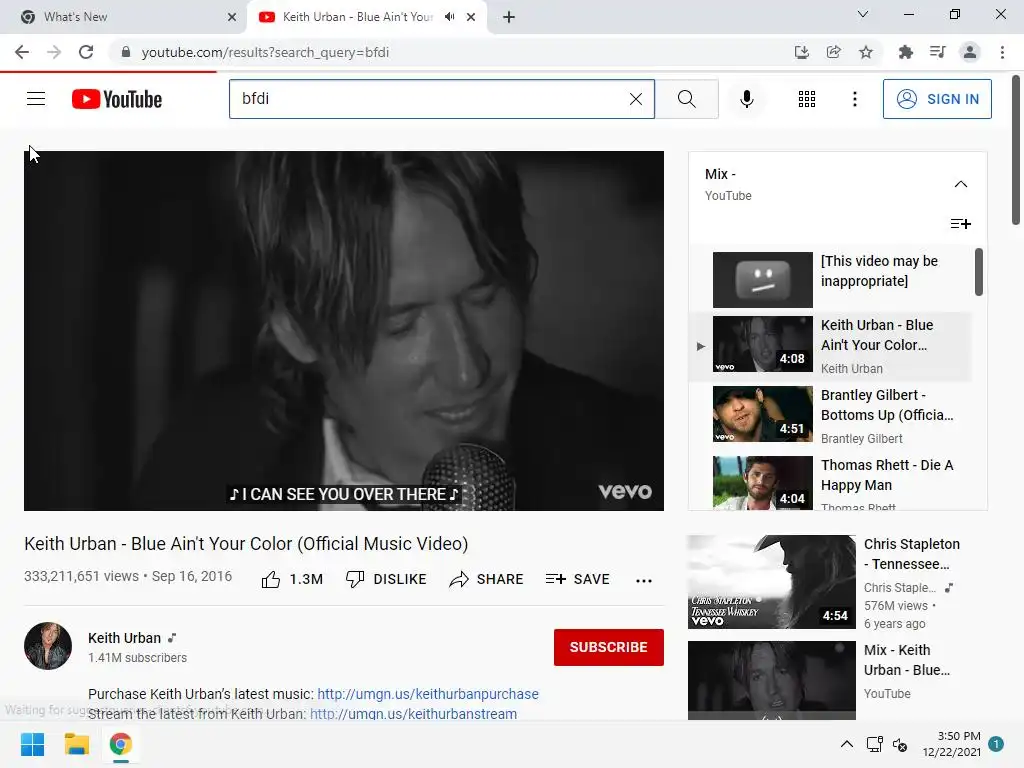Dislike the Keith Urban video
The image size is (1024, 768).
[x=386, y=579]
